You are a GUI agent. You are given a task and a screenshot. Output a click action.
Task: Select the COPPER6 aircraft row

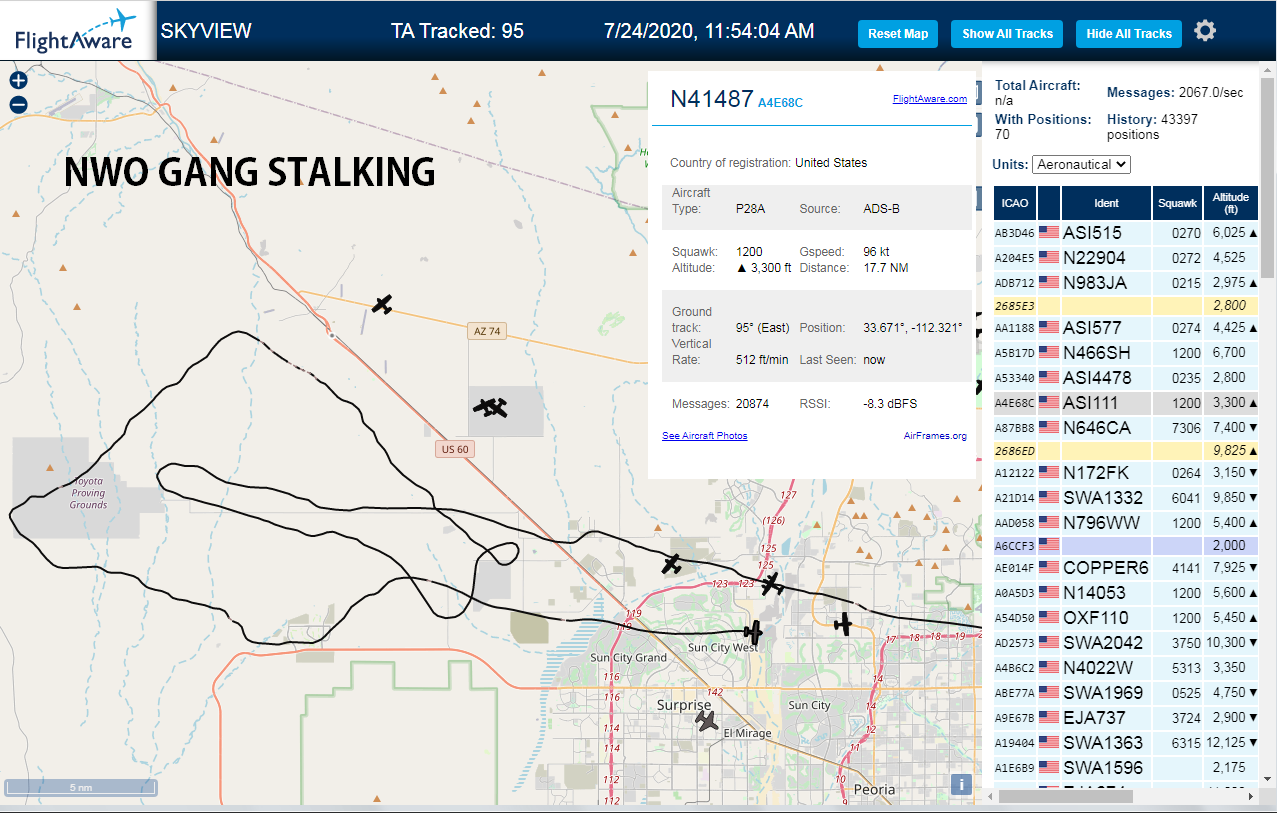tap(1127, 568)
